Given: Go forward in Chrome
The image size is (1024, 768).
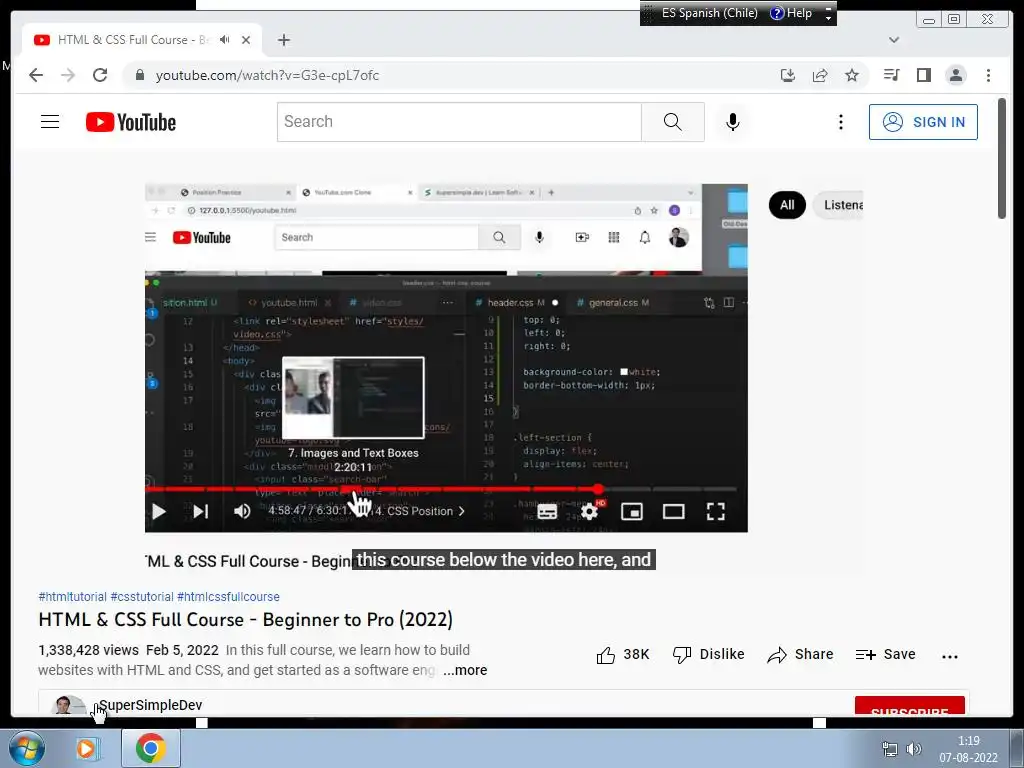Looking at the screenshot, I should (x=68, y=75).
